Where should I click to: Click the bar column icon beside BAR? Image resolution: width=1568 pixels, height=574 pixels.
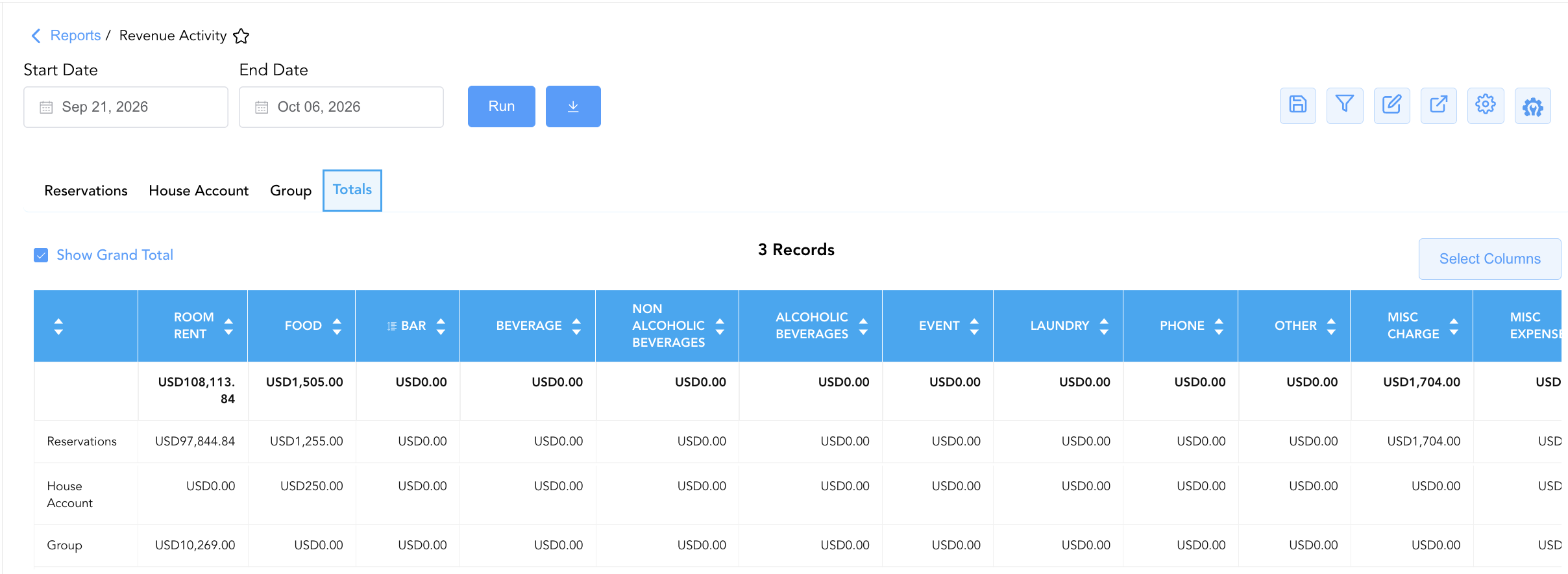(392, 326)
